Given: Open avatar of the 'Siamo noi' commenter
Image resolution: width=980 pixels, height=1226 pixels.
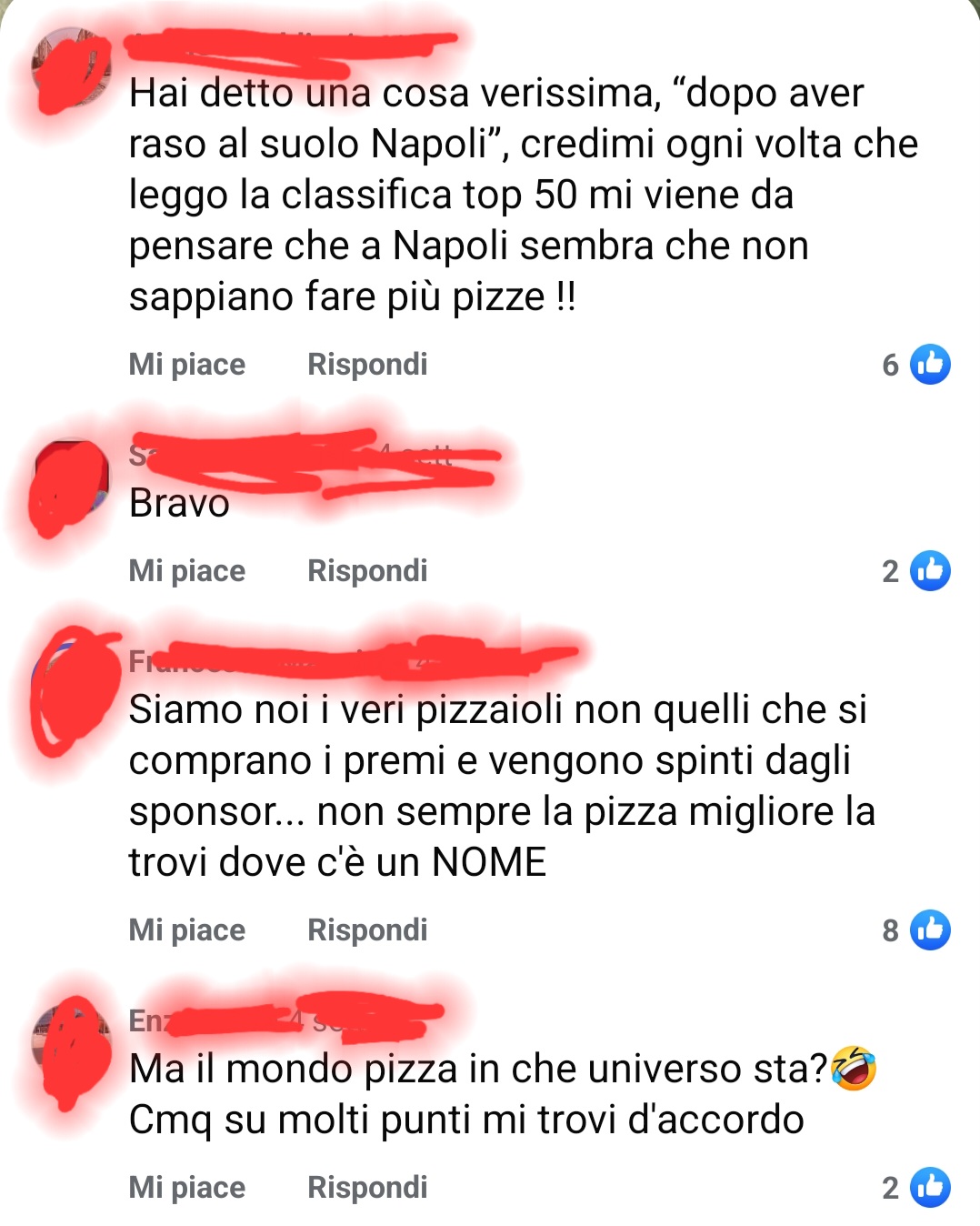Looking at the screenshot, I should (71, 688).
